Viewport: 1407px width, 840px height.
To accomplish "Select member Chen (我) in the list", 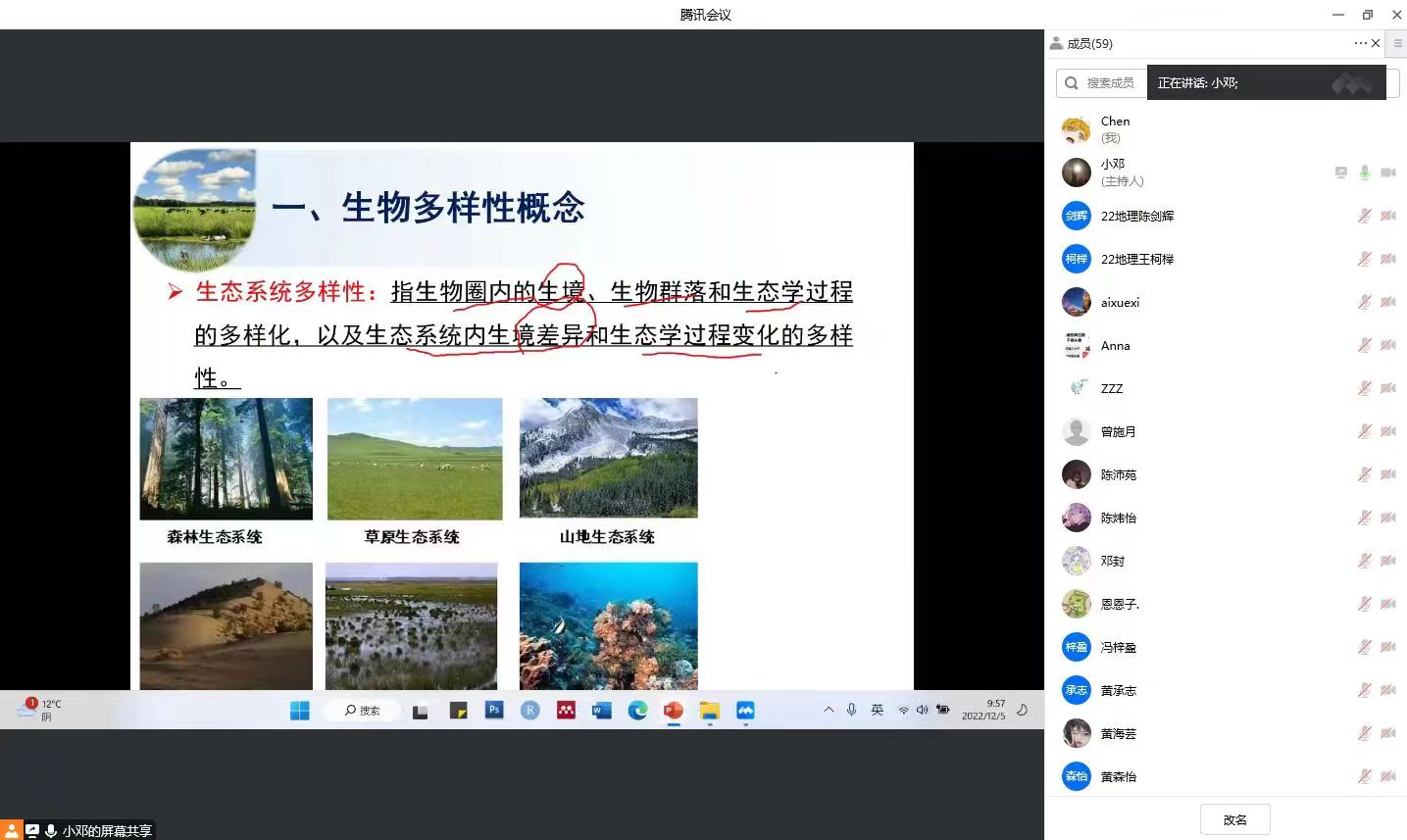I will [x=1115, y=129].
